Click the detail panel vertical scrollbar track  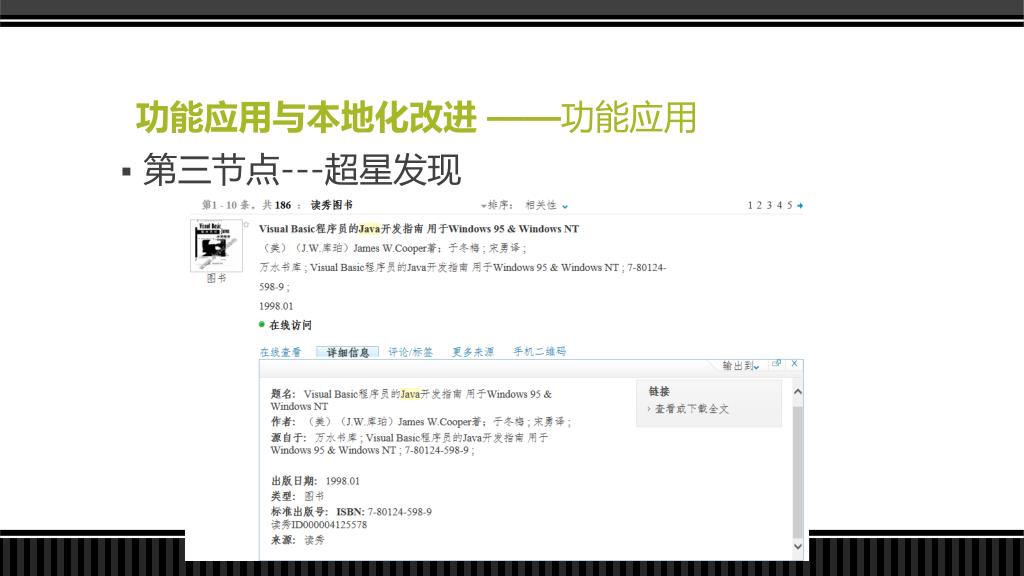[x=797, y=470]
